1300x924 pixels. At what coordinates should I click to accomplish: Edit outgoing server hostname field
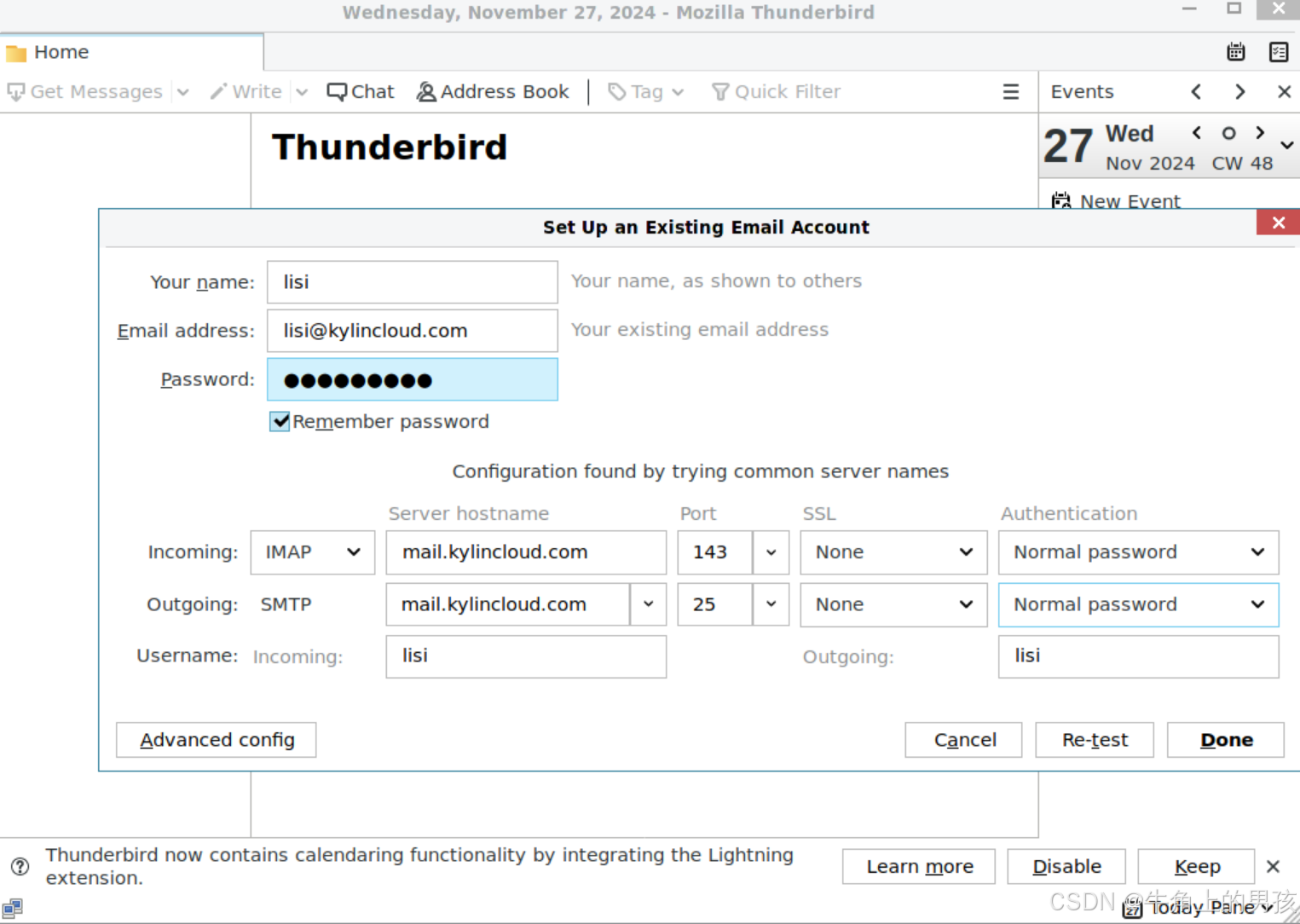[x=507, y=604]
